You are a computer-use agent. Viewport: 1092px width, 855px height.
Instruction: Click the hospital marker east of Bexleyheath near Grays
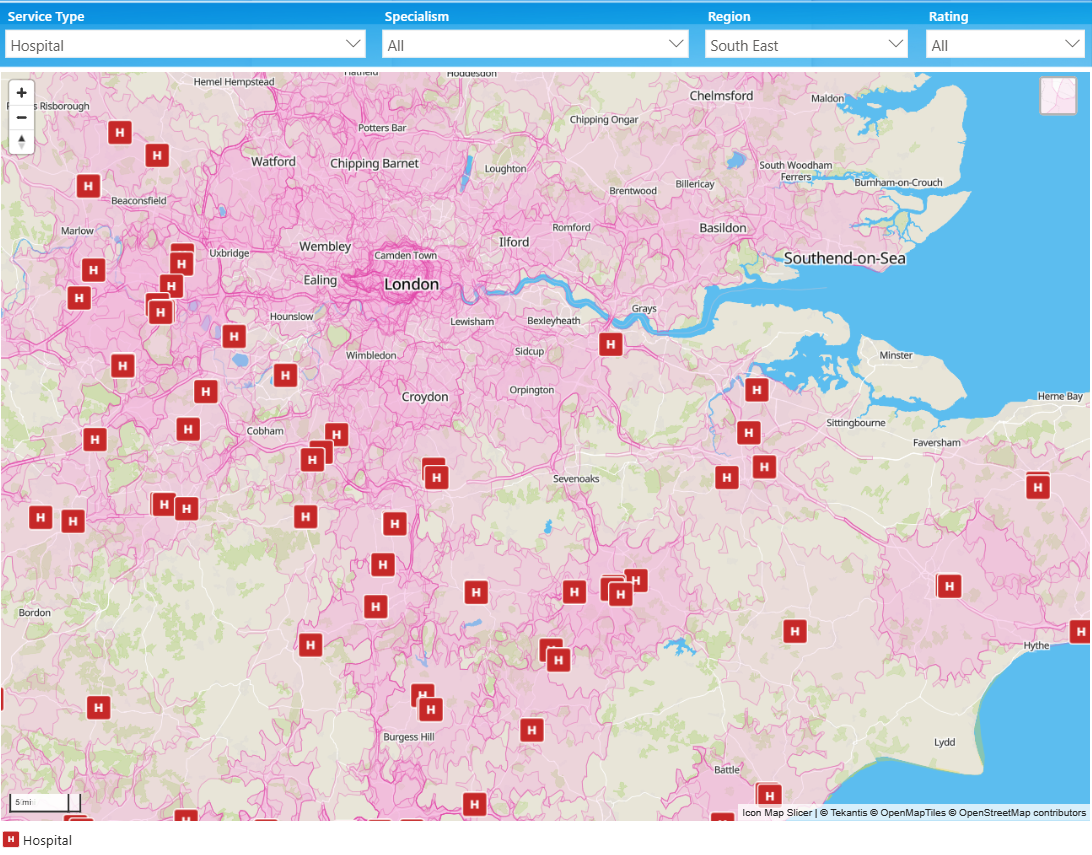[611, 344]
